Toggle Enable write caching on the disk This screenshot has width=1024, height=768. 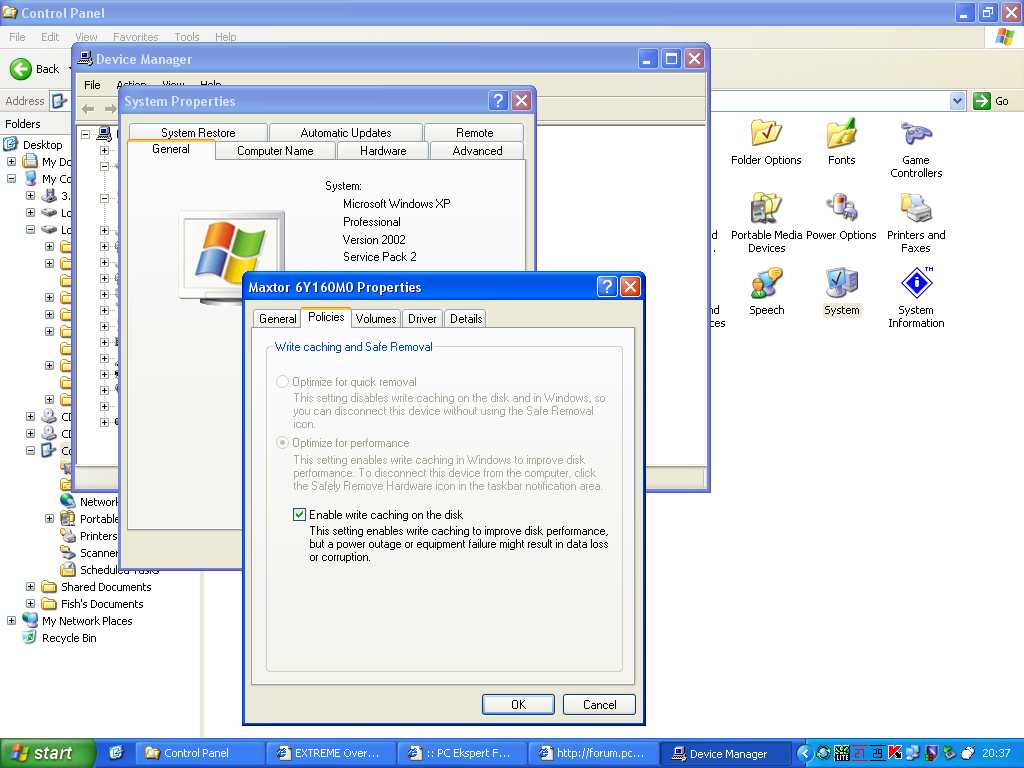pyautogui.click(x=299, y=515)
